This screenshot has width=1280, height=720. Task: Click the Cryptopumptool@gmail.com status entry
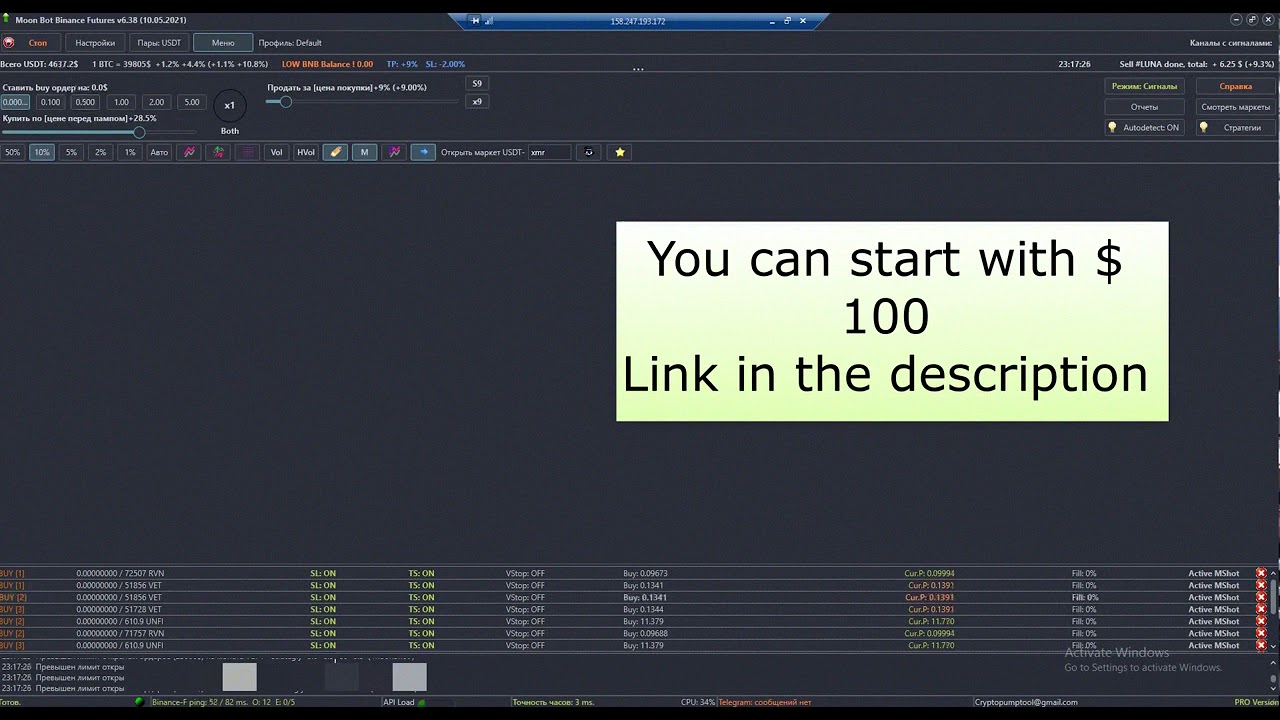tap(1026, 702)
